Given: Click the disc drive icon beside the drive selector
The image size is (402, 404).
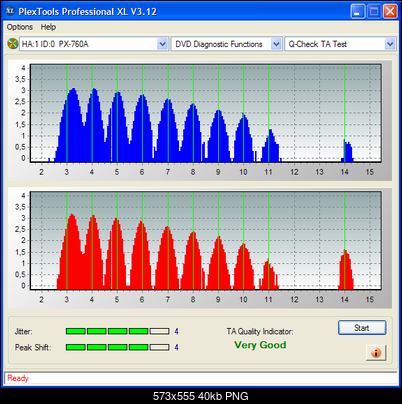Looking at the screenshot, I should tap(13, 44).
